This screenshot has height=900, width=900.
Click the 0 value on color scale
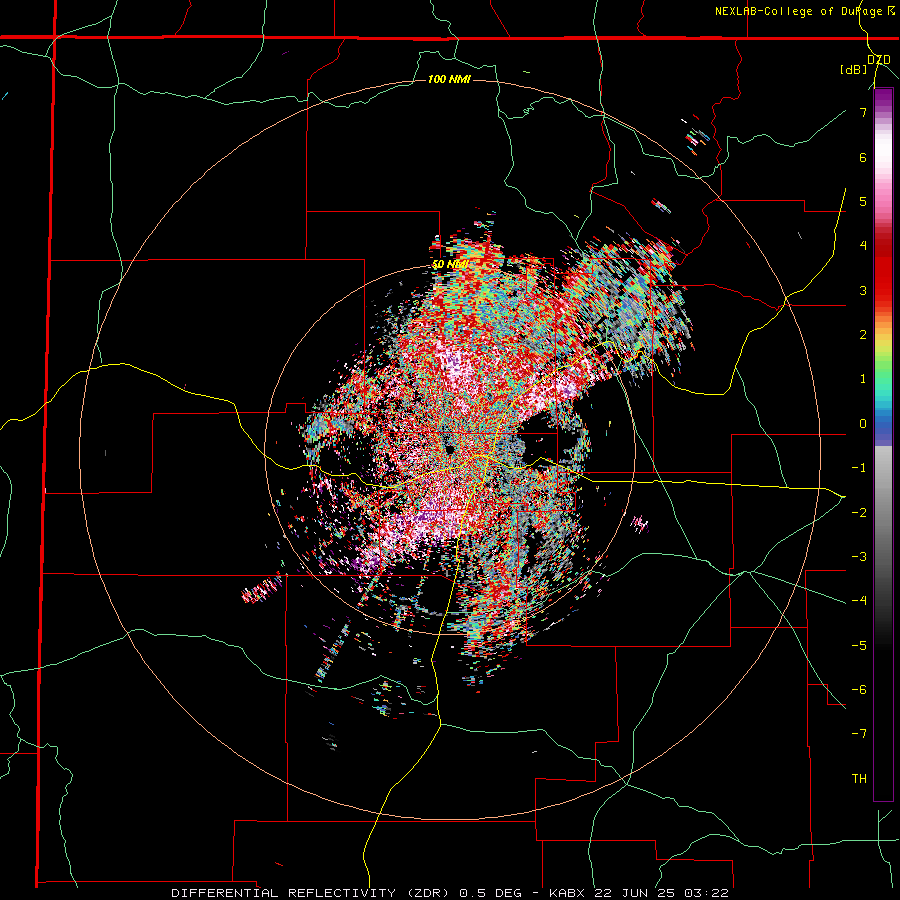(863, 424)
